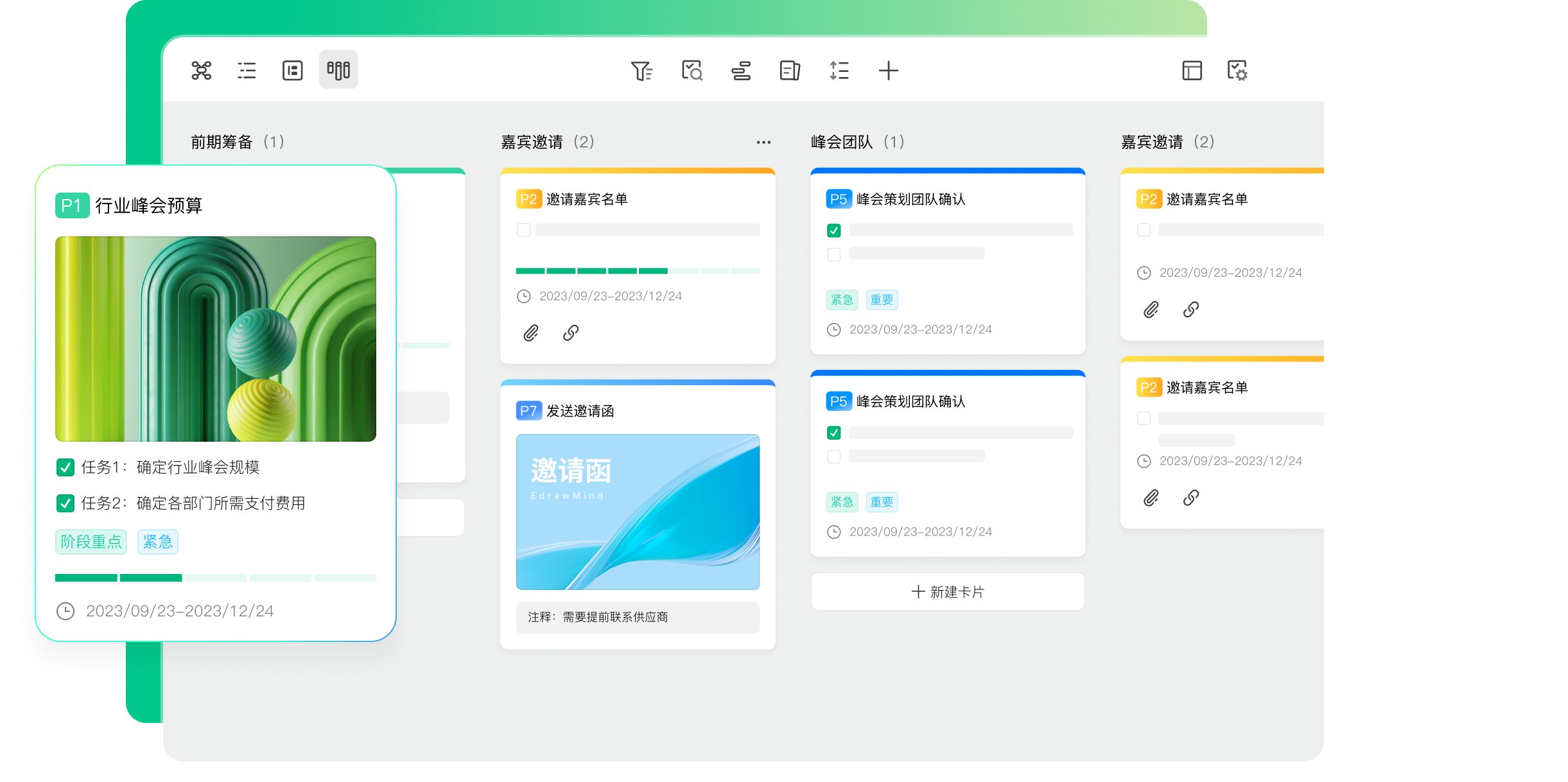Open the filter tool in toolbar
The width and height of the screenshot is (1568, 782).
coord(641,71)
